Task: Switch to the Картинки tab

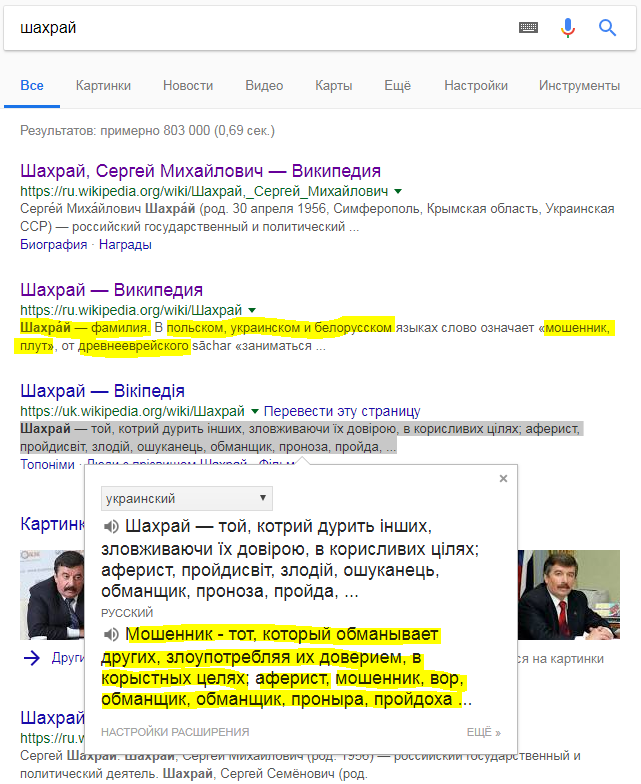Action: (103, 86)
